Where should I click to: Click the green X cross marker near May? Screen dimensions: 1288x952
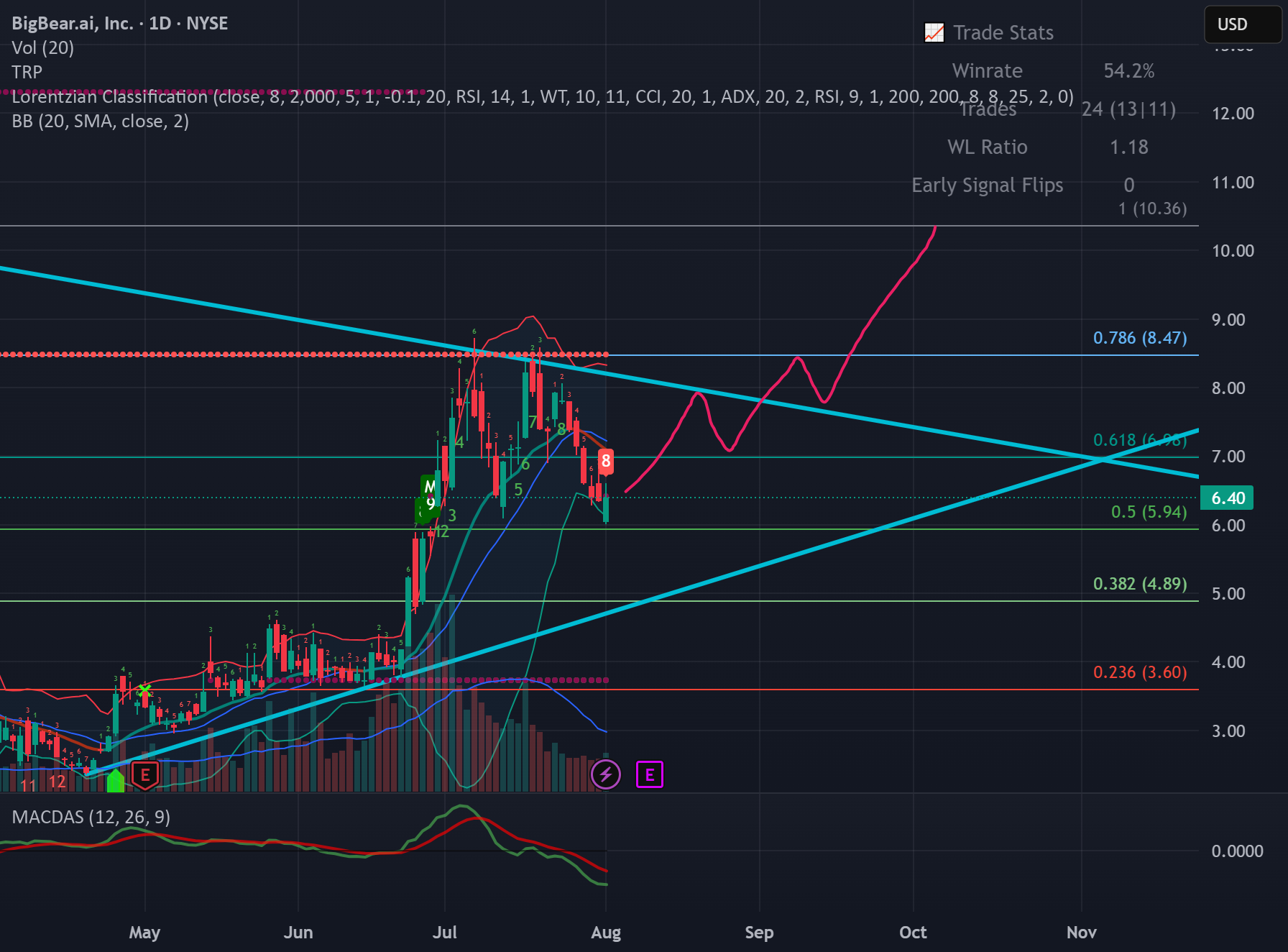tap(144, 691)
